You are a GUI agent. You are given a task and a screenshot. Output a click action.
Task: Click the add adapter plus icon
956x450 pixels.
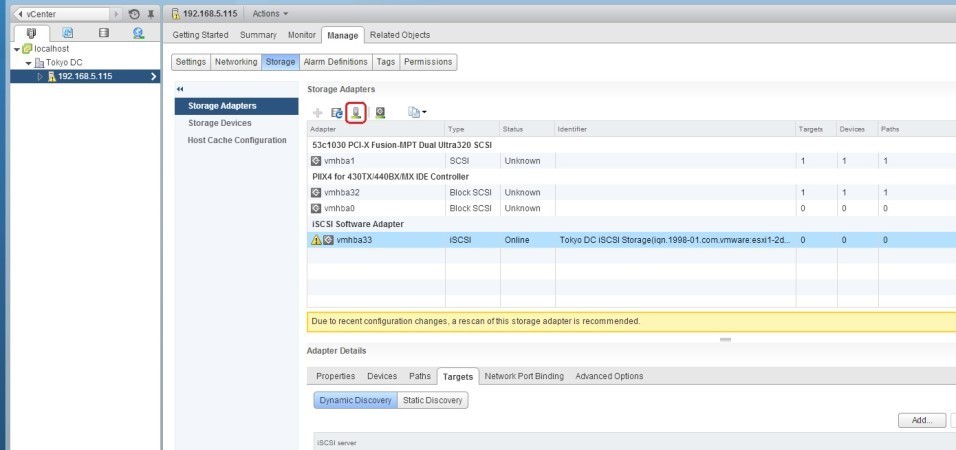tap(318, 113)
